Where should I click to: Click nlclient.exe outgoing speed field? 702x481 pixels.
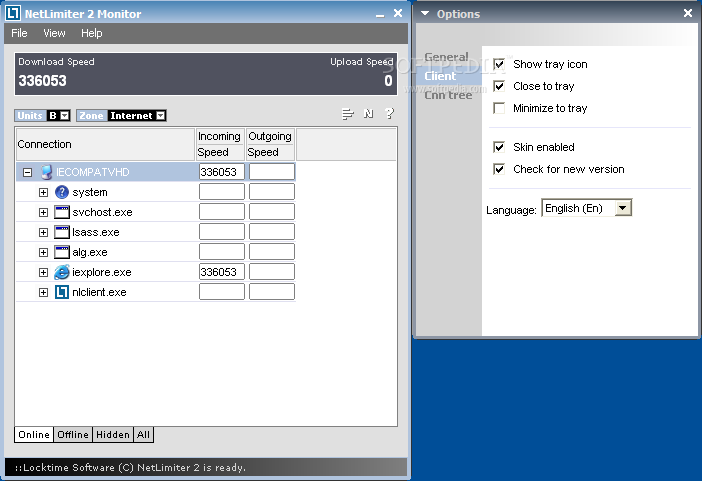point(272,292)
